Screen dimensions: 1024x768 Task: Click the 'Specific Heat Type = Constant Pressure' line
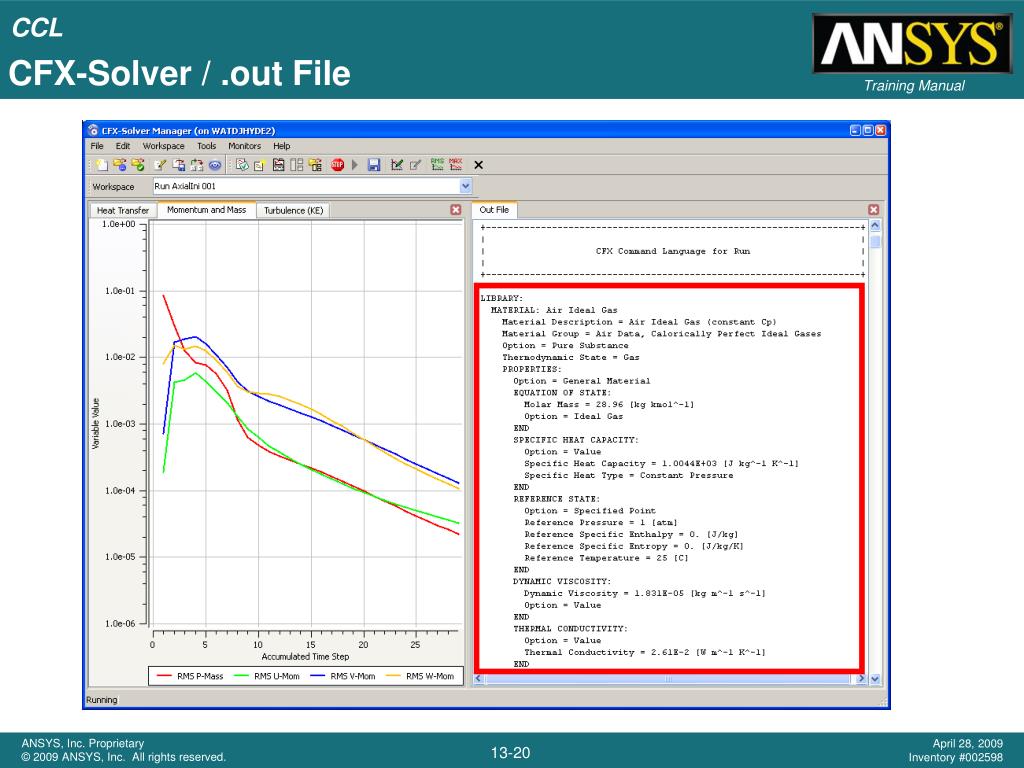pos(628,475)
